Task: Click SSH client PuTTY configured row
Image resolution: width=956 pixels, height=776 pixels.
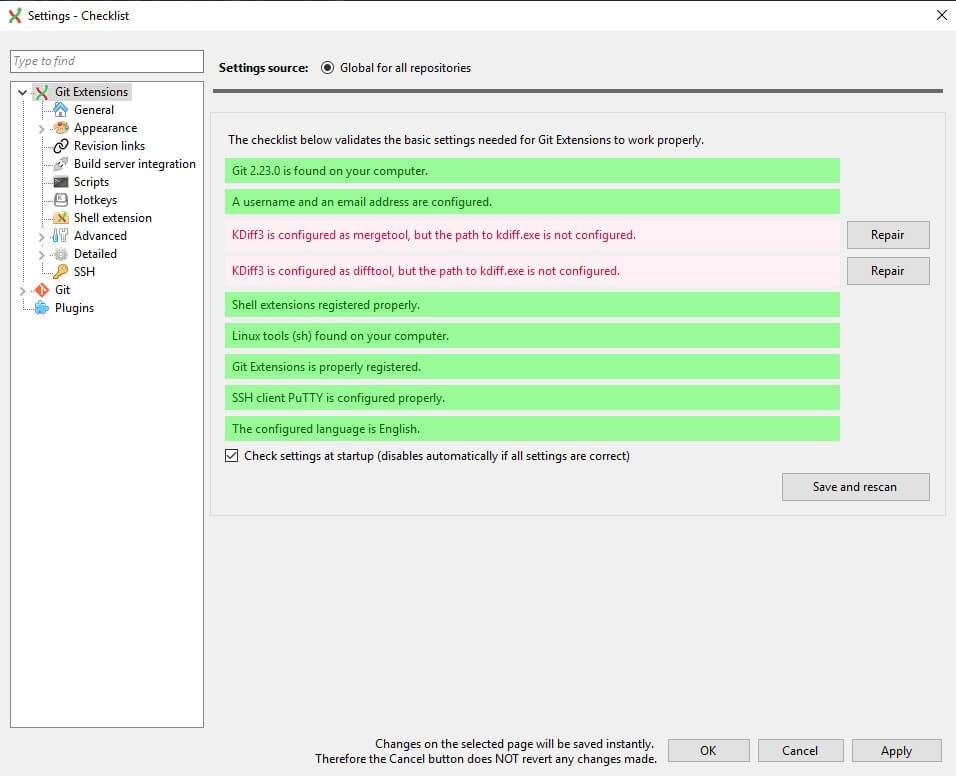Action: [x=532, y=398]
